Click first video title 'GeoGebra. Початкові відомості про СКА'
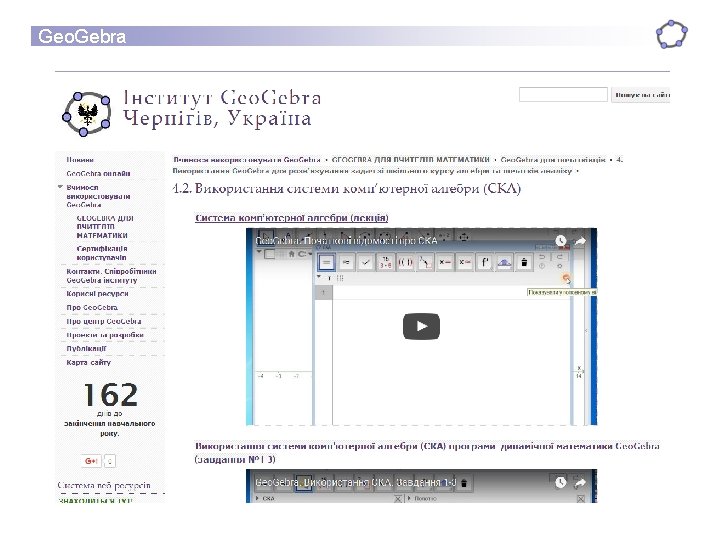This screenshot has height=540, width=720. coord(346,240)
